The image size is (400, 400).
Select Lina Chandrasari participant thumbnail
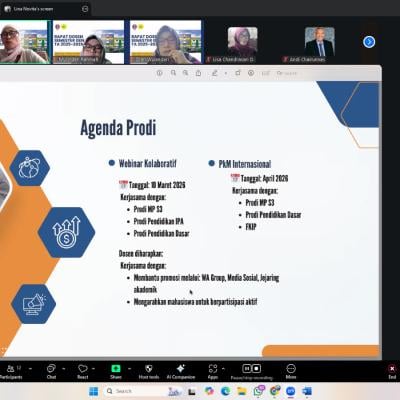pos(242,42)
